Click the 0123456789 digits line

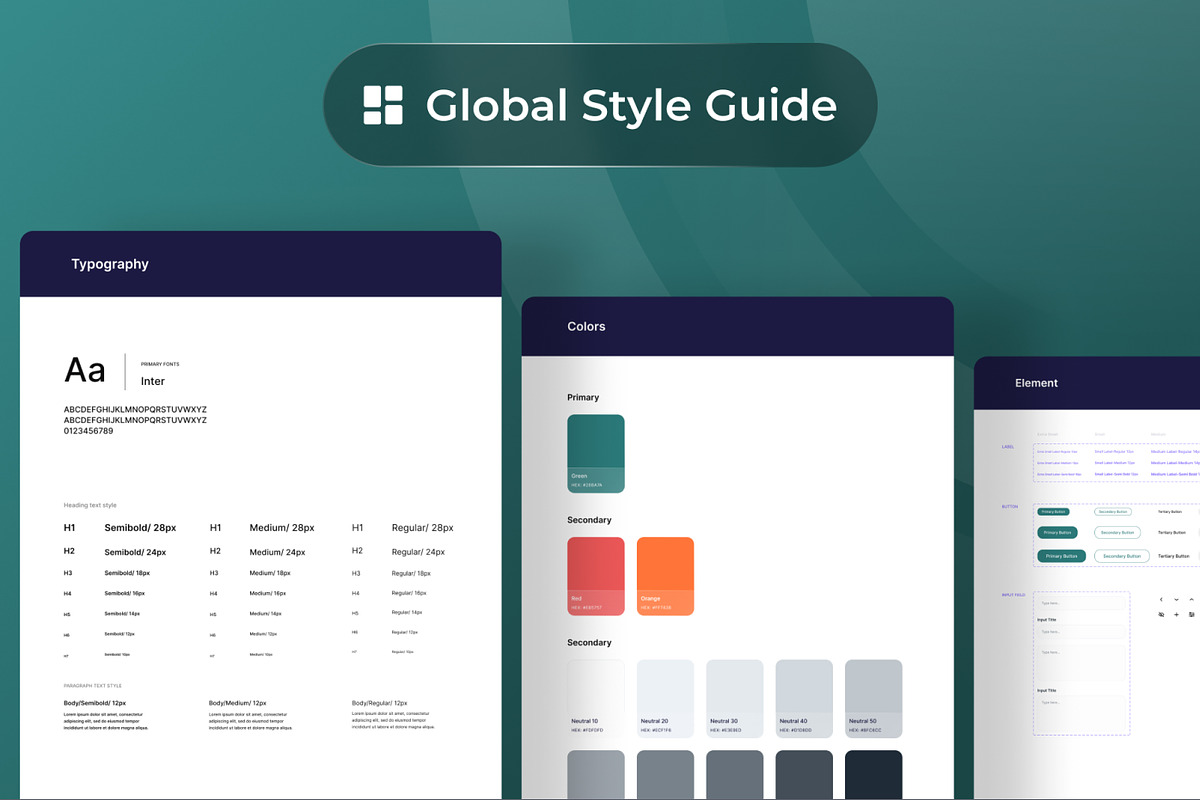[89, 431]
